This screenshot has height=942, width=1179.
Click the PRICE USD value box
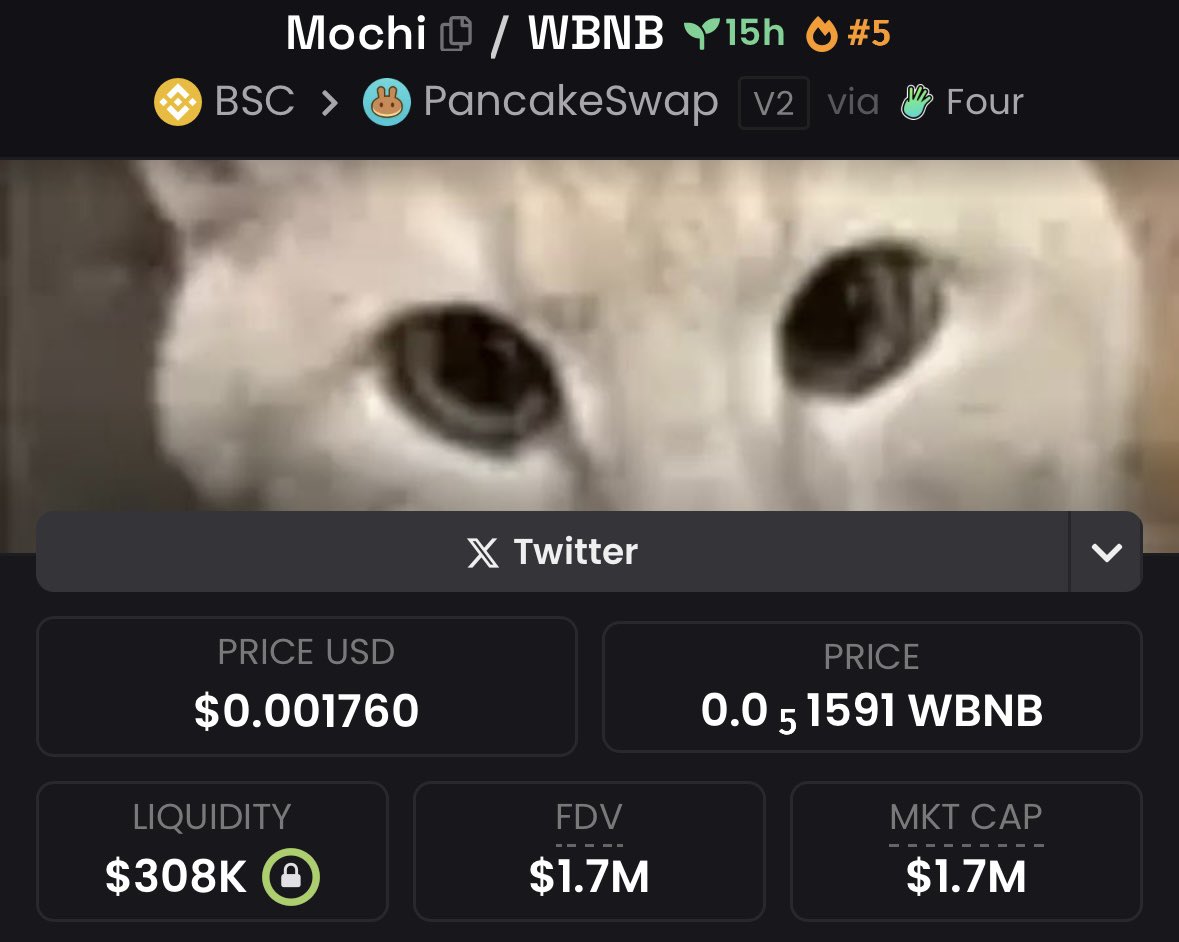(x=307, y=686)
